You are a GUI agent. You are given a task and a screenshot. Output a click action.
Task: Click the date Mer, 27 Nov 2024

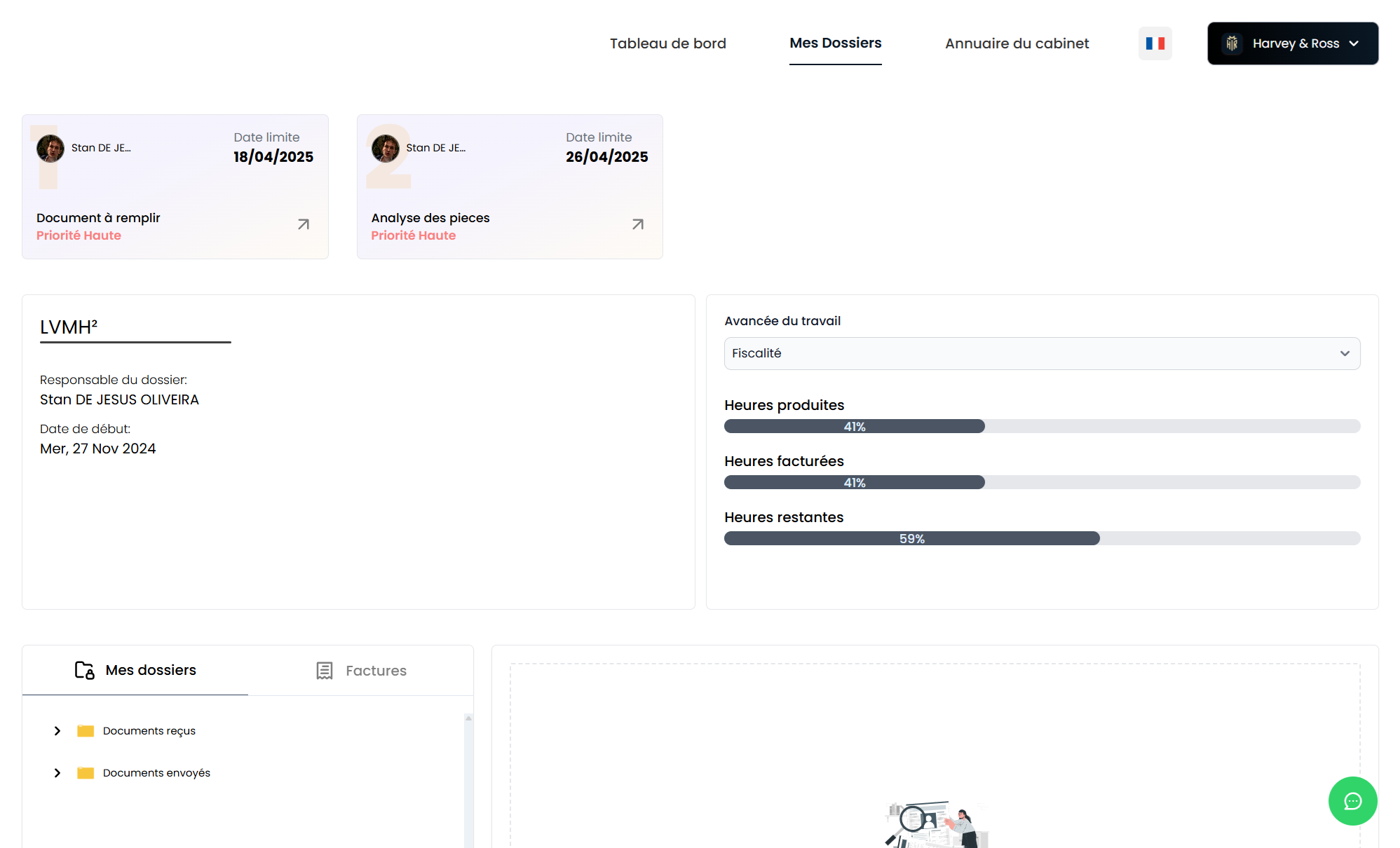pyautogui.click(x=97, y=449)
